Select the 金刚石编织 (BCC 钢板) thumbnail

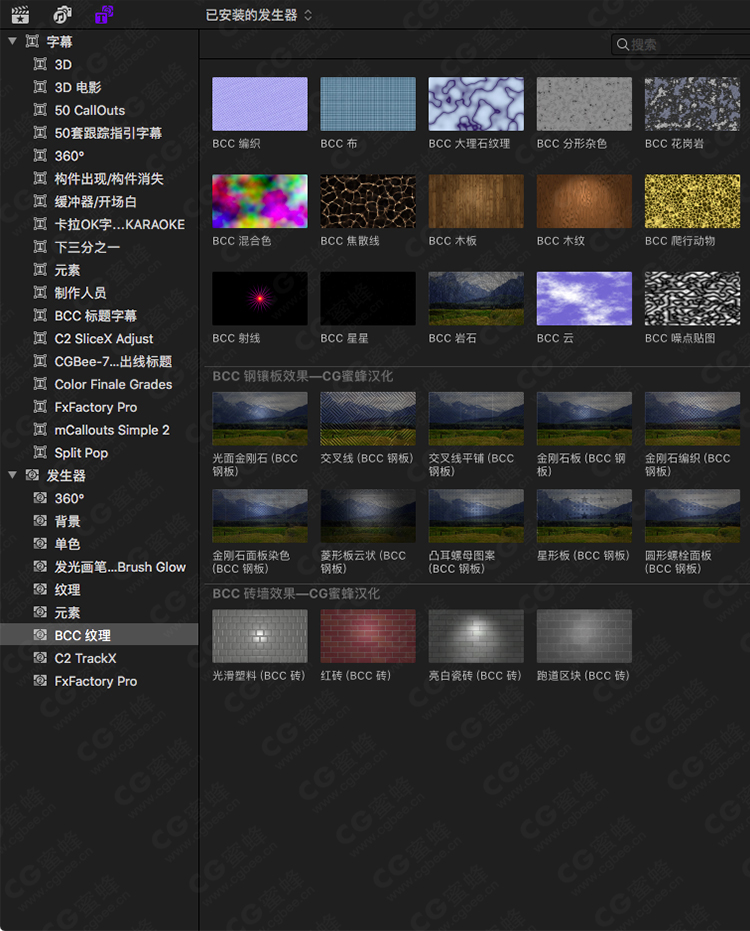coord(692,419)
